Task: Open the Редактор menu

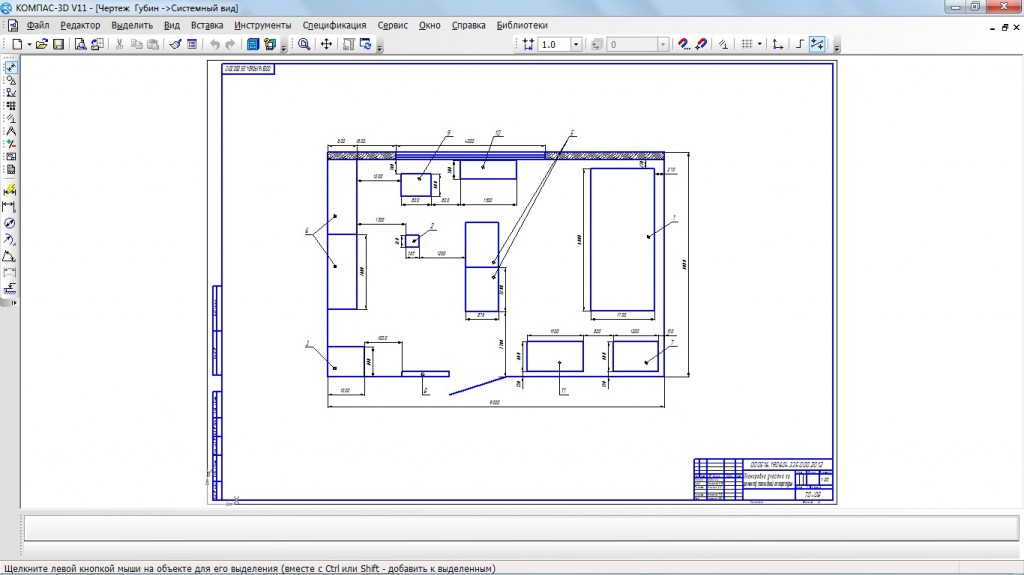Action: [x=80, y=25]
